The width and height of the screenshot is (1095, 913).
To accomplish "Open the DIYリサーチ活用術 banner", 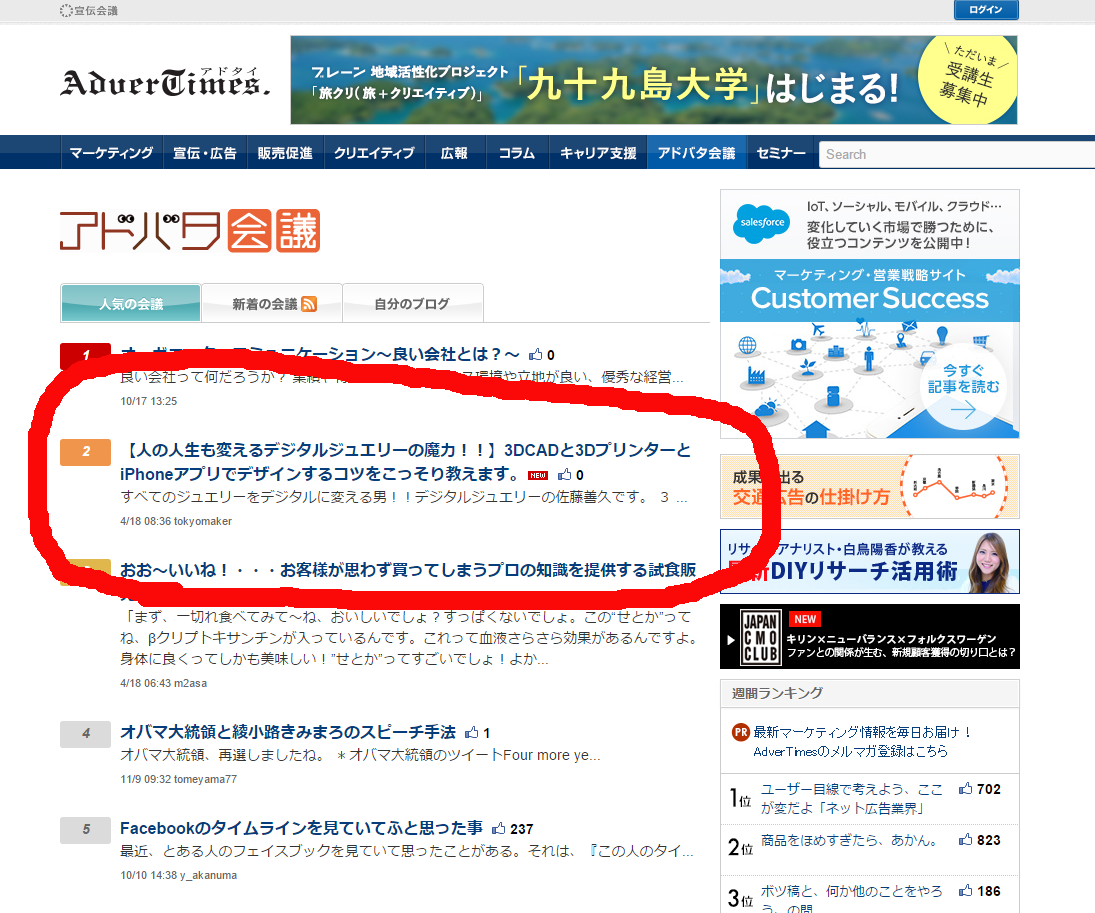I will click(x=869, y=562).
